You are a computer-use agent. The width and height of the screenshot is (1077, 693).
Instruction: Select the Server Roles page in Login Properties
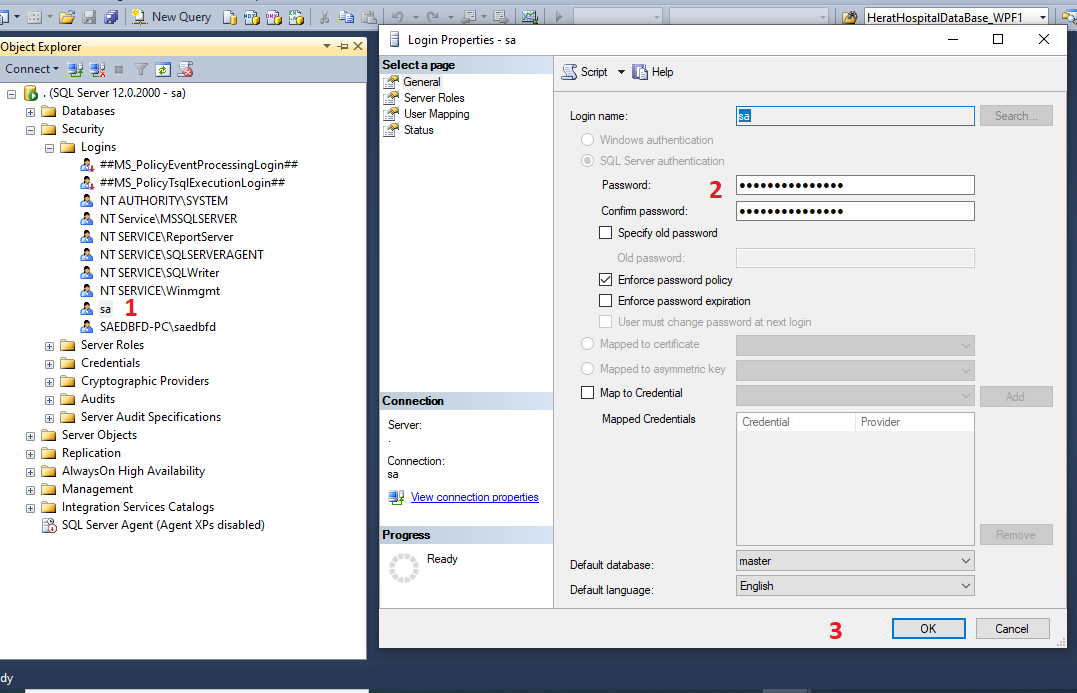pos(434,98)
